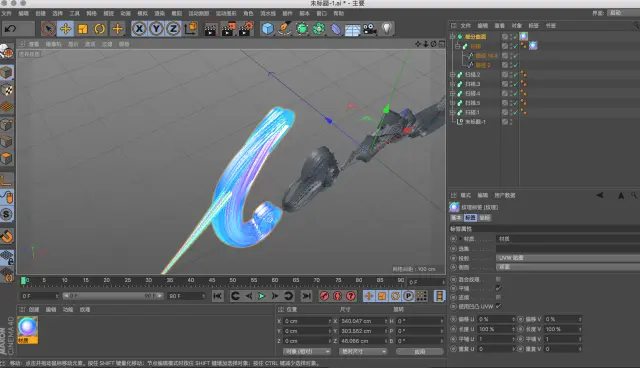Open the floor environment icon
Screen dimensions: 640x368
pos(352,30)
